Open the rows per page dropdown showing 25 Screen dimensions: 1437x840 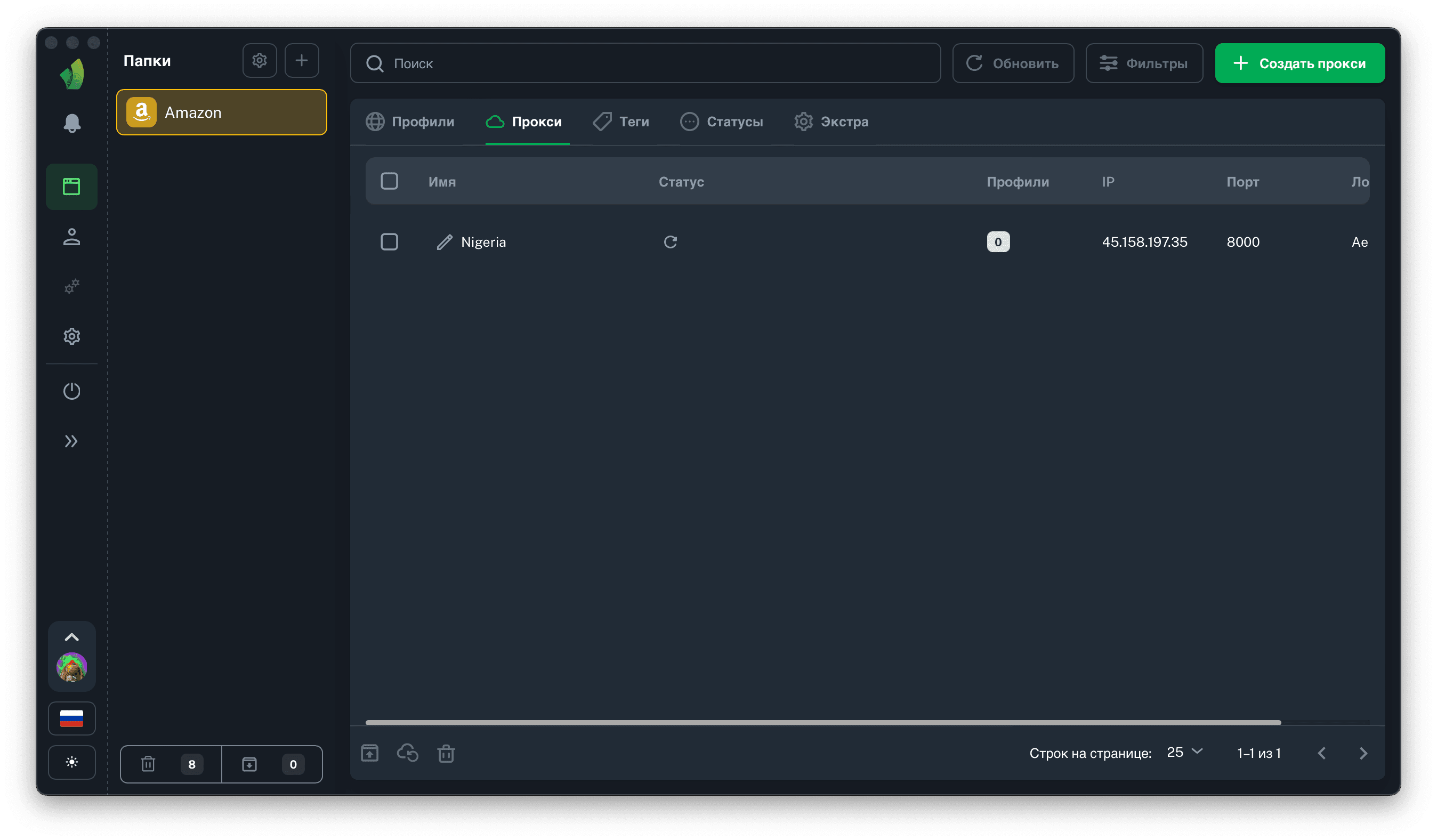pyautogui.click(x=1184, y=752)
